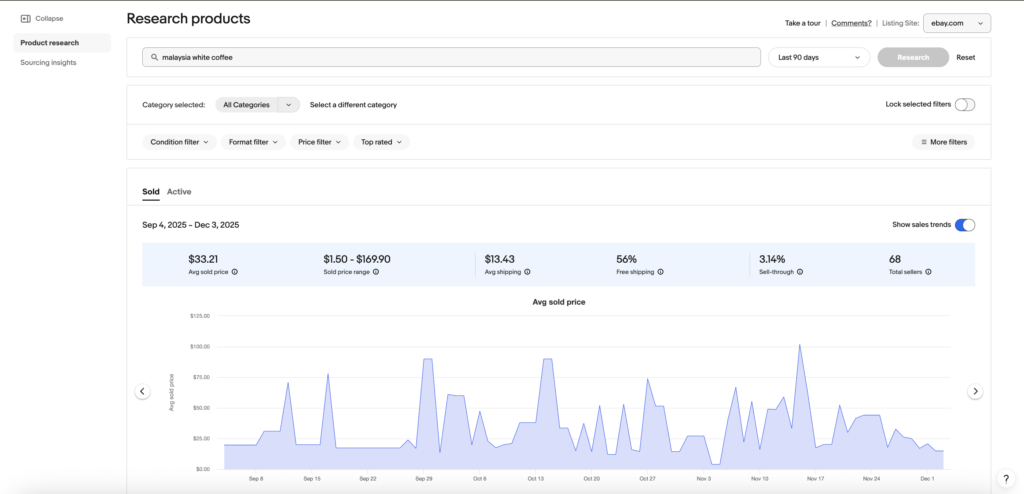Click the malaysia white coffee search field
1024x494 pixels.
(450, 57)
